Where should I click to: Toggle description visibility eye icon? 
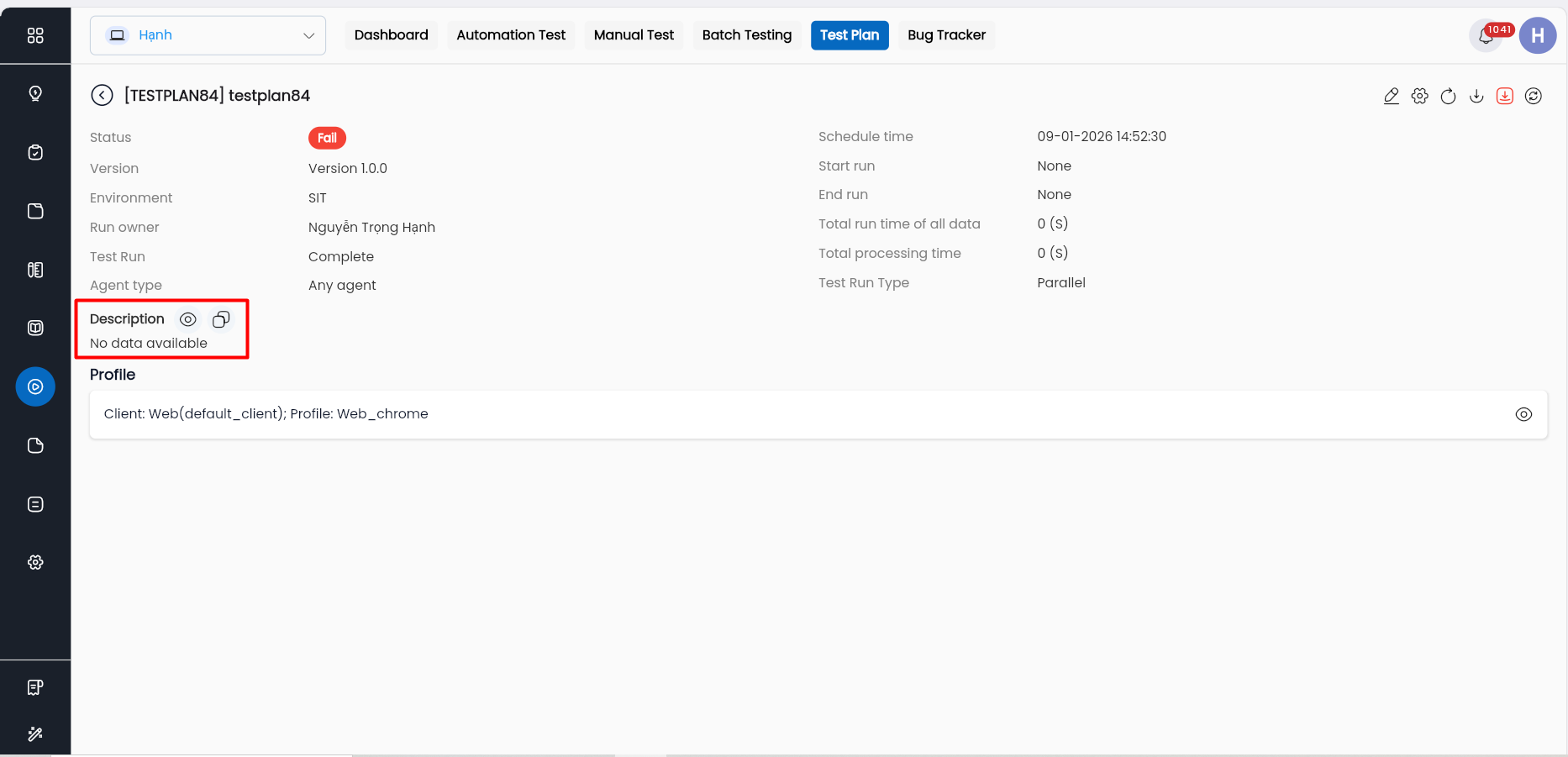pos(188,319)
